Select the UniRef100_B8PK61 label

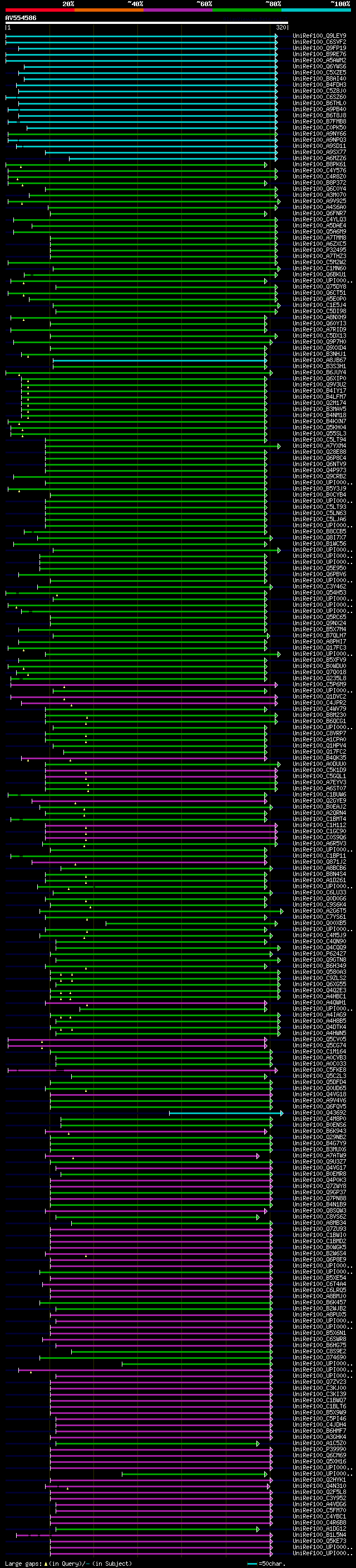(319, 164)
